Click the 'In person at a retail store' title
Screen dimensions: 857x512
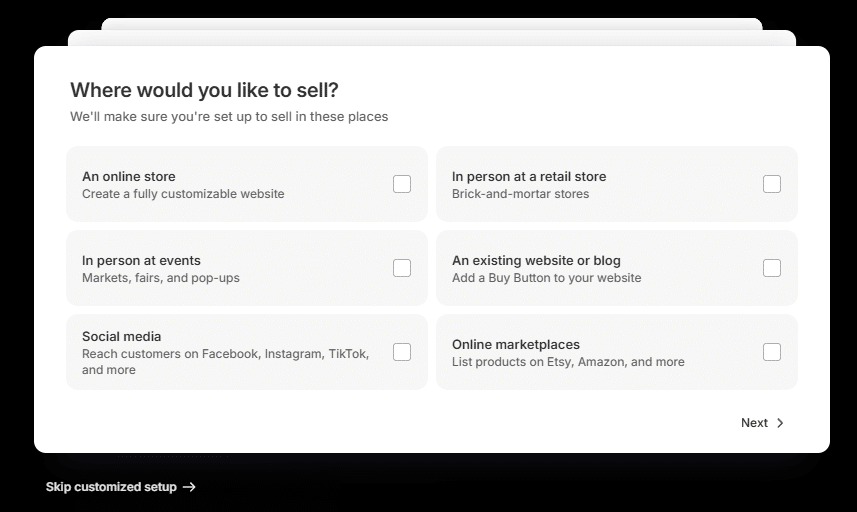529,176
